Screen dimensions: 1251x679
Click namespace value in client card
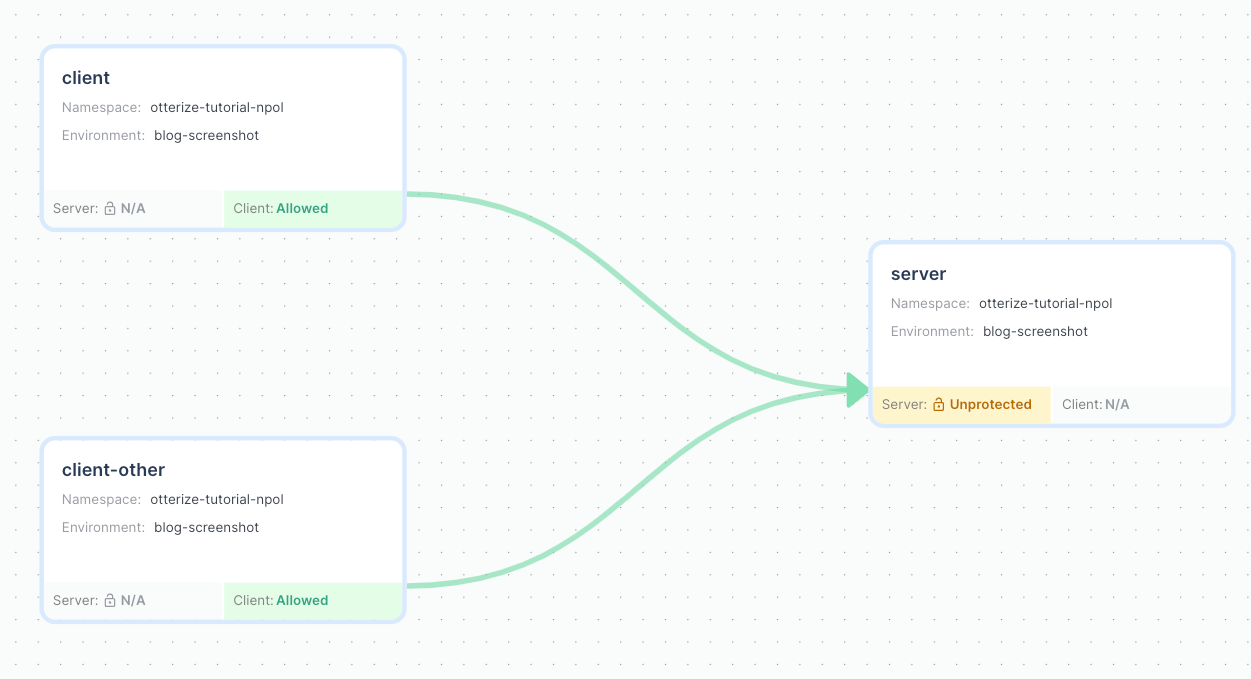pyautogui.click(x=217, y=107)
